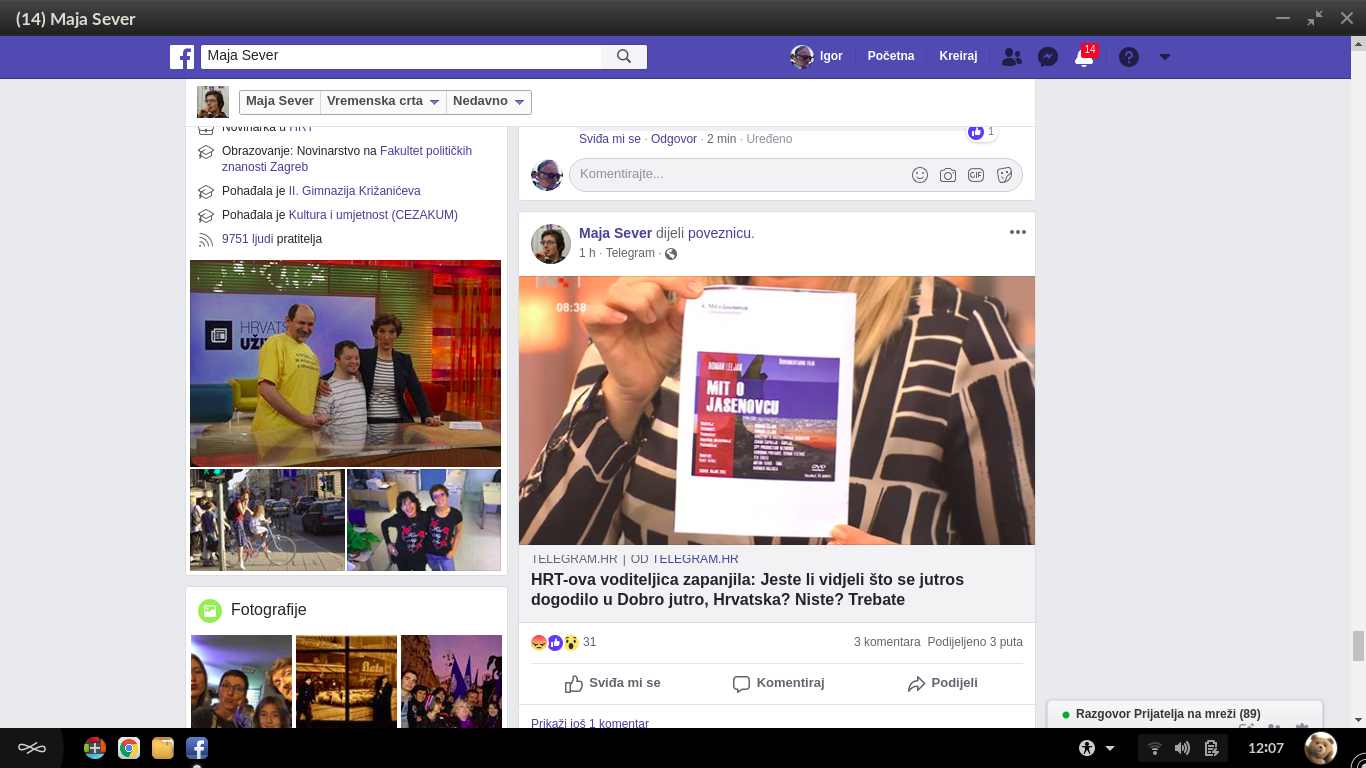Open Help with the question mark icon
Image resolution: width=1366 pixels, height=768 pixels.
click(x=1128, y=56)
